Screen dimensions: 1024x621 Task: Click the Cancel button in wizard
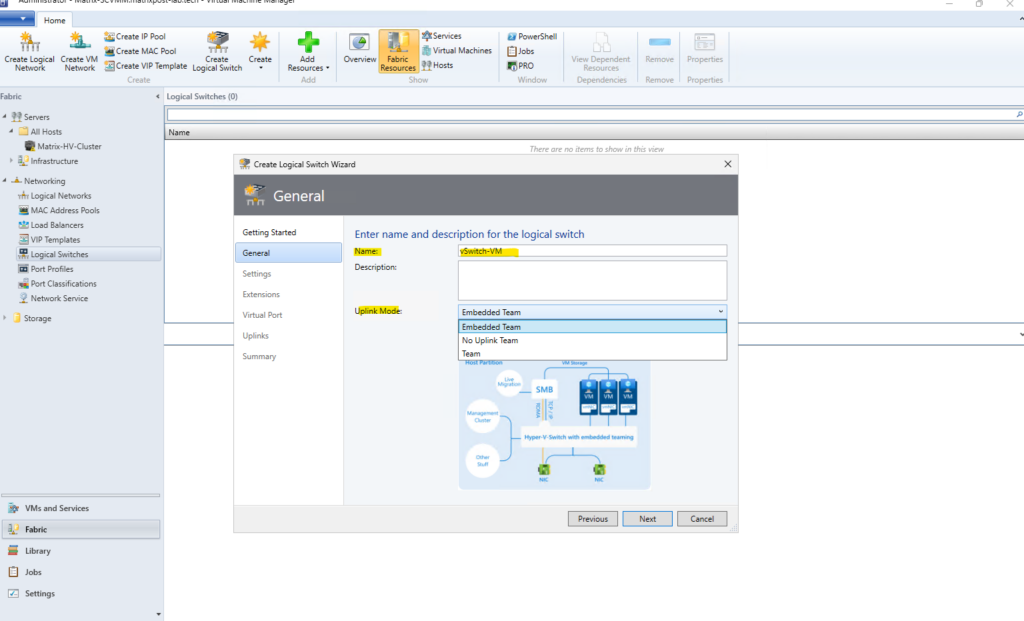702,518
